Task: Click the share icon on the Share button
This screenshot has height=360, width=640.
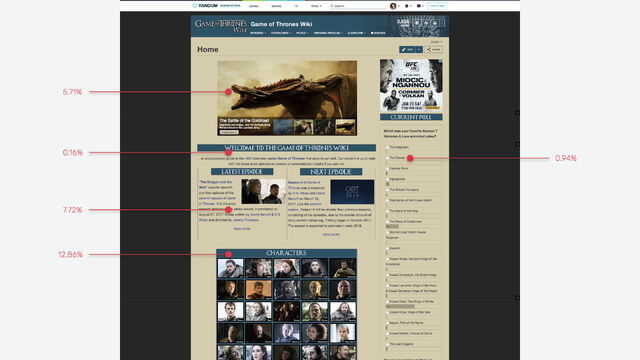Action: pos(429,49)
